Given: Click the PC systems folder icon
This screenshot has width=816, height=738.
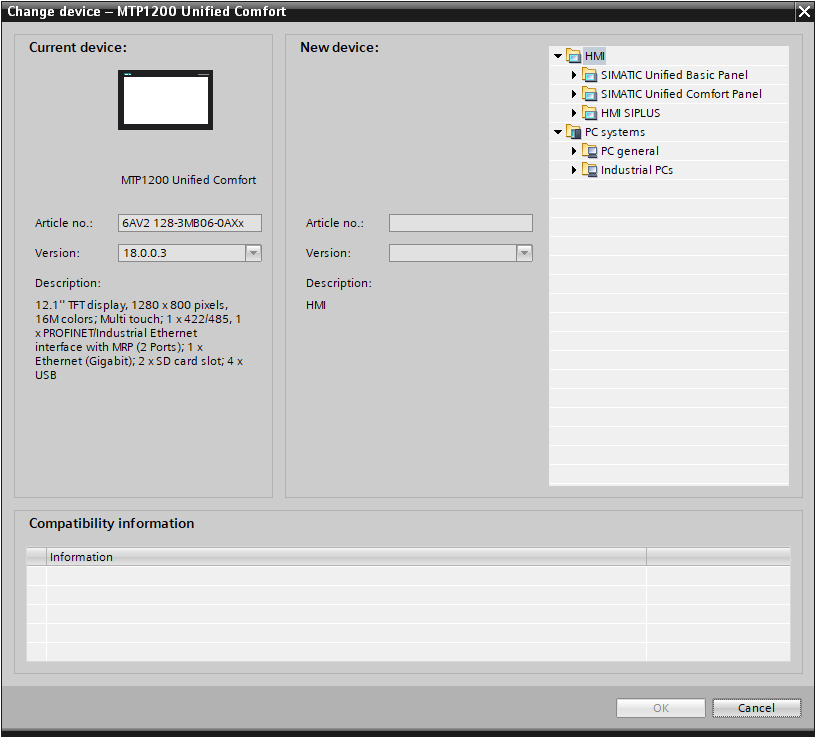Looking at the screenshot, I should (x=573, y=132).
